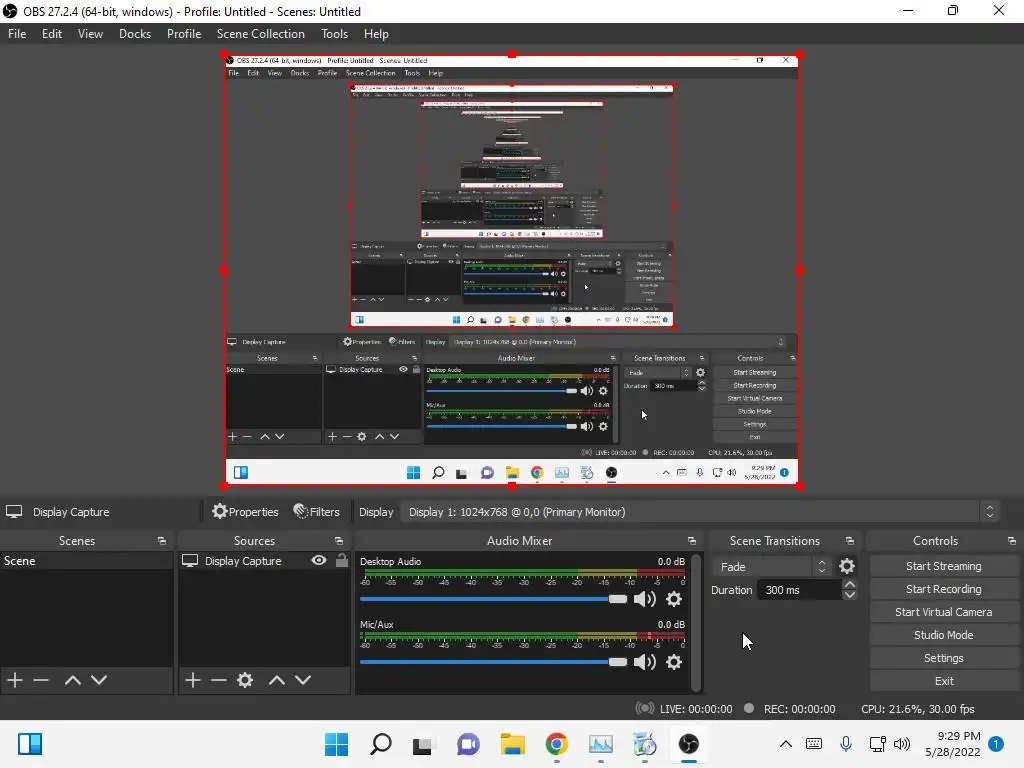Click the Exit button
Image resolution: width=1024 pixels, height=768 pixels.
(944, 681)
